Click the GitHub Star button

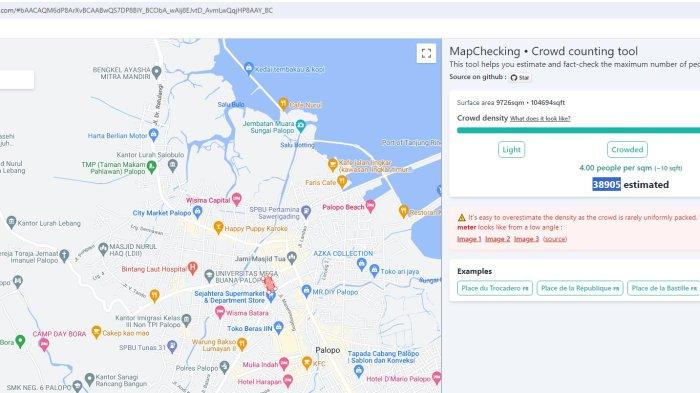click(x=520, y=78)
